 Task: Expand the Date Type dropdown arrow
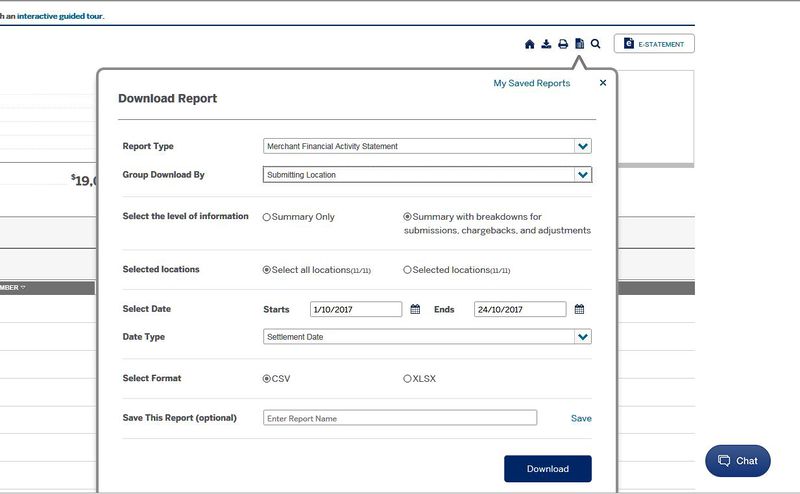click(583, 337)
